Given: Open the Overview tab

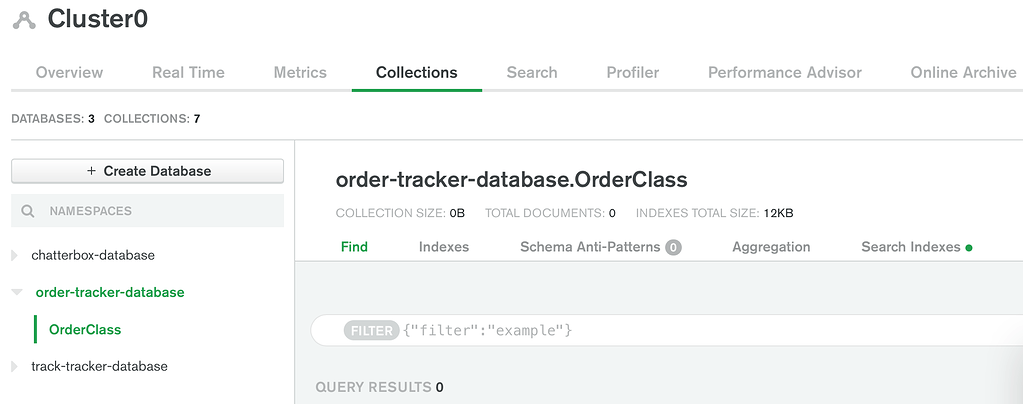Looking at the screenshot, I should click(x=69, y=72).
